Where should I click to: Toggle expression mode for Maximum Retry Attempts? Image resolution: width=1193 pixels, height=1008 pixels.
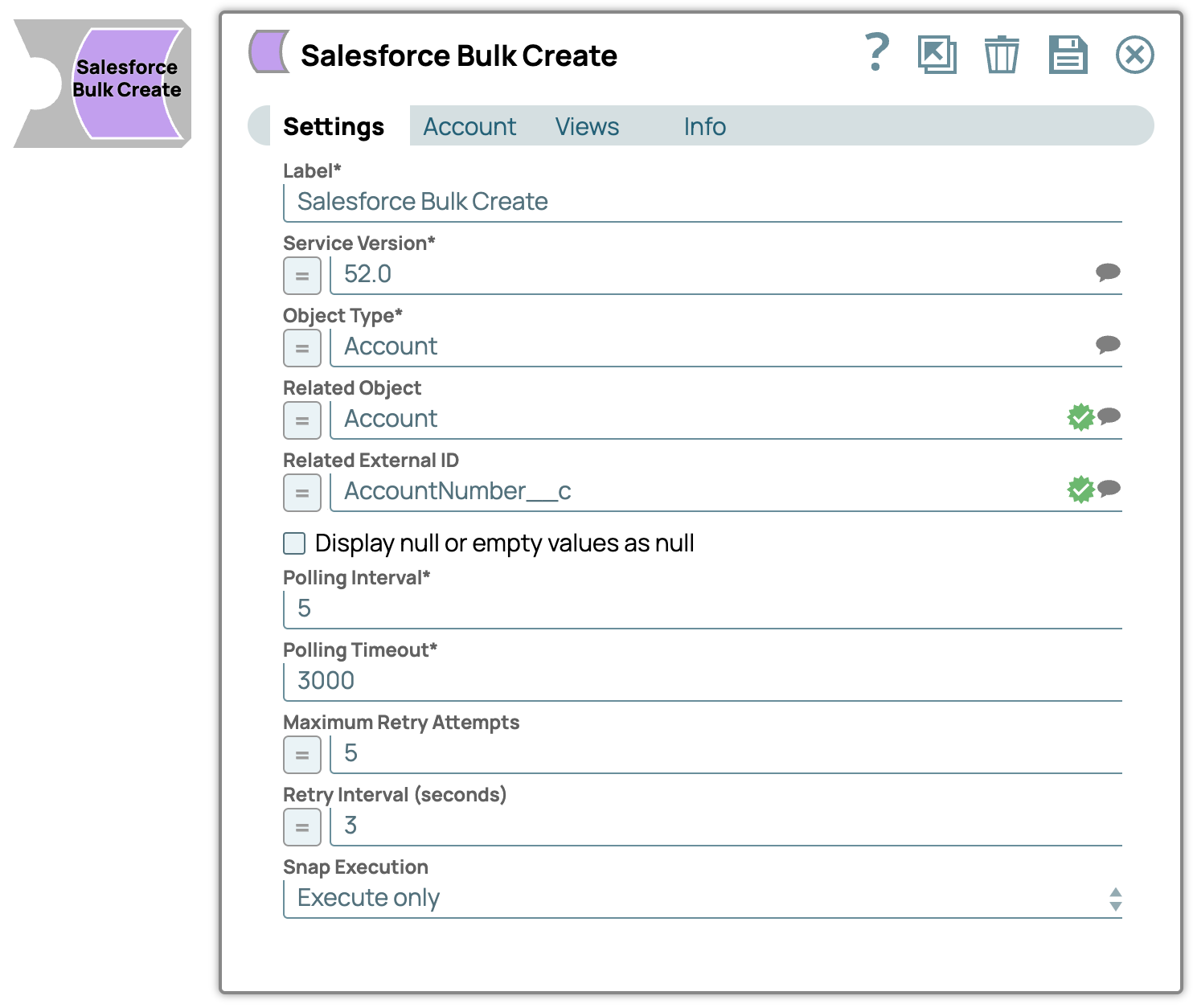[302, 755]
